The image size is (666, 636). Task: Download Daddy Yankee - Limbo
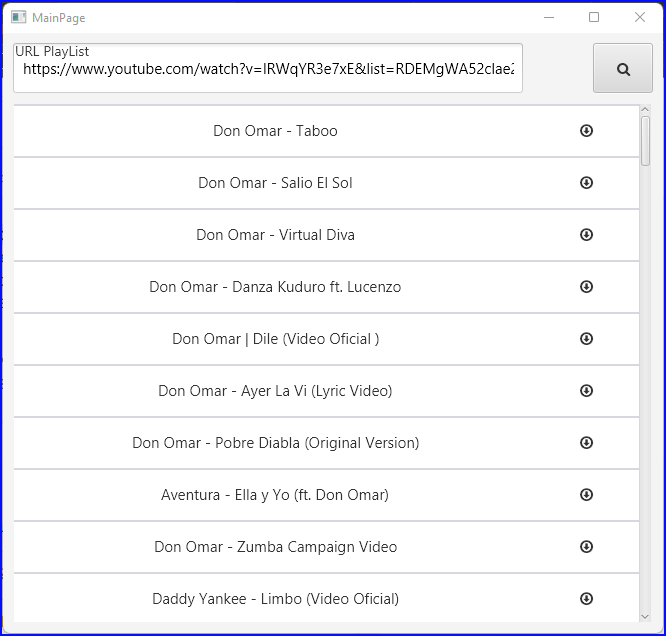[x=586, y=599]
